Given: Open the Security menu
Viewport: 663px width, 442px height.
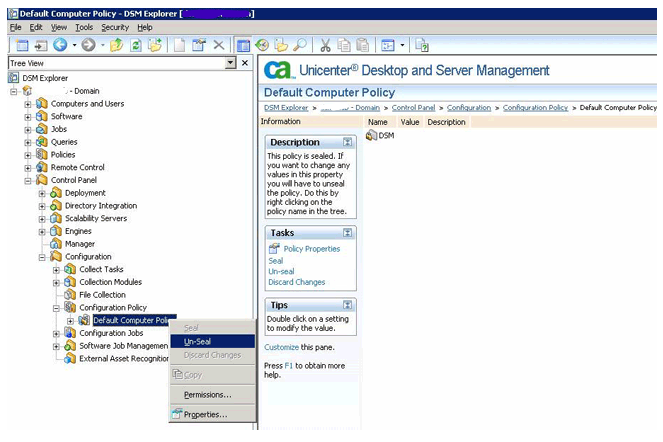Looking at the screenshot, I should (114, 27).
